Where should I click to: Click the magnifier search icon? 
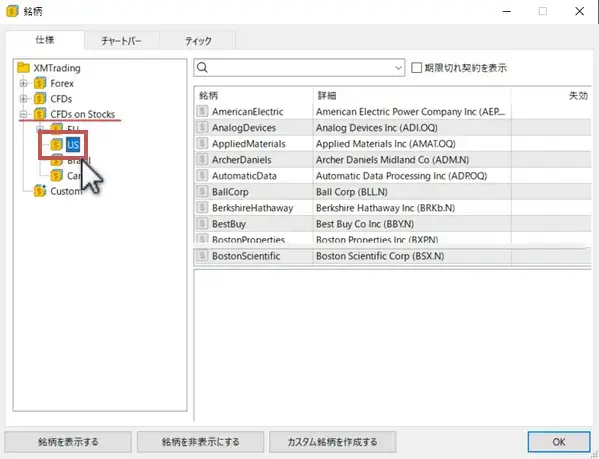coord(202,68)
